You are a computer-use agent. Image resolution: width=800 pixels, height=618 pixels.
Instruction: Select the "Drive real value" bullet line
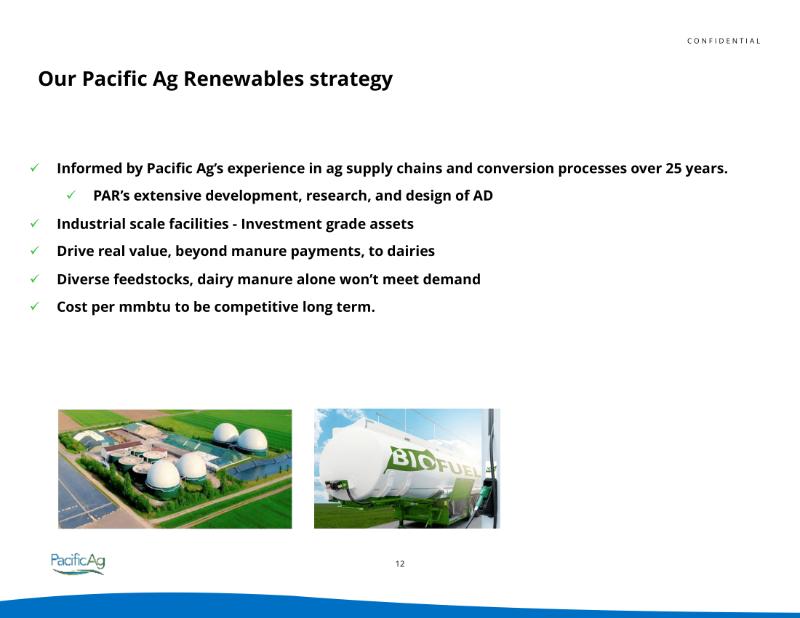[245, 251]
